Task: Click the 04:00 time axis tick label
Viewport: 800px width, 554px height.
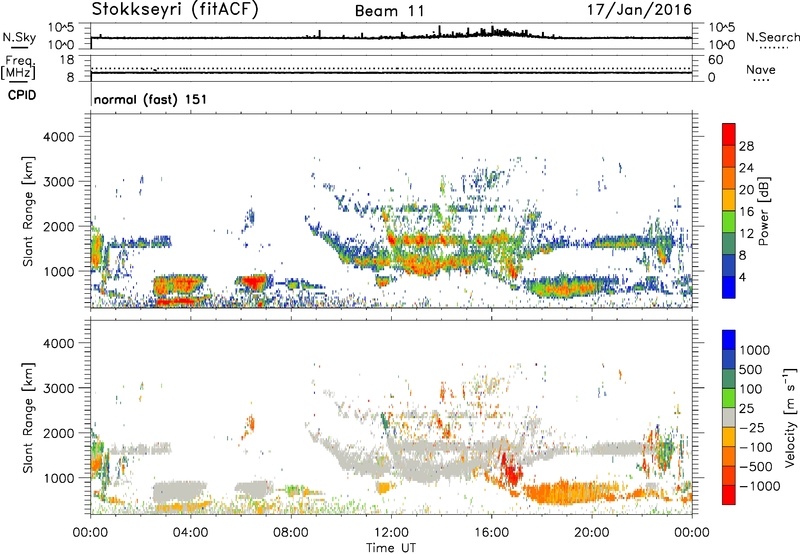Action: [190, 533]
